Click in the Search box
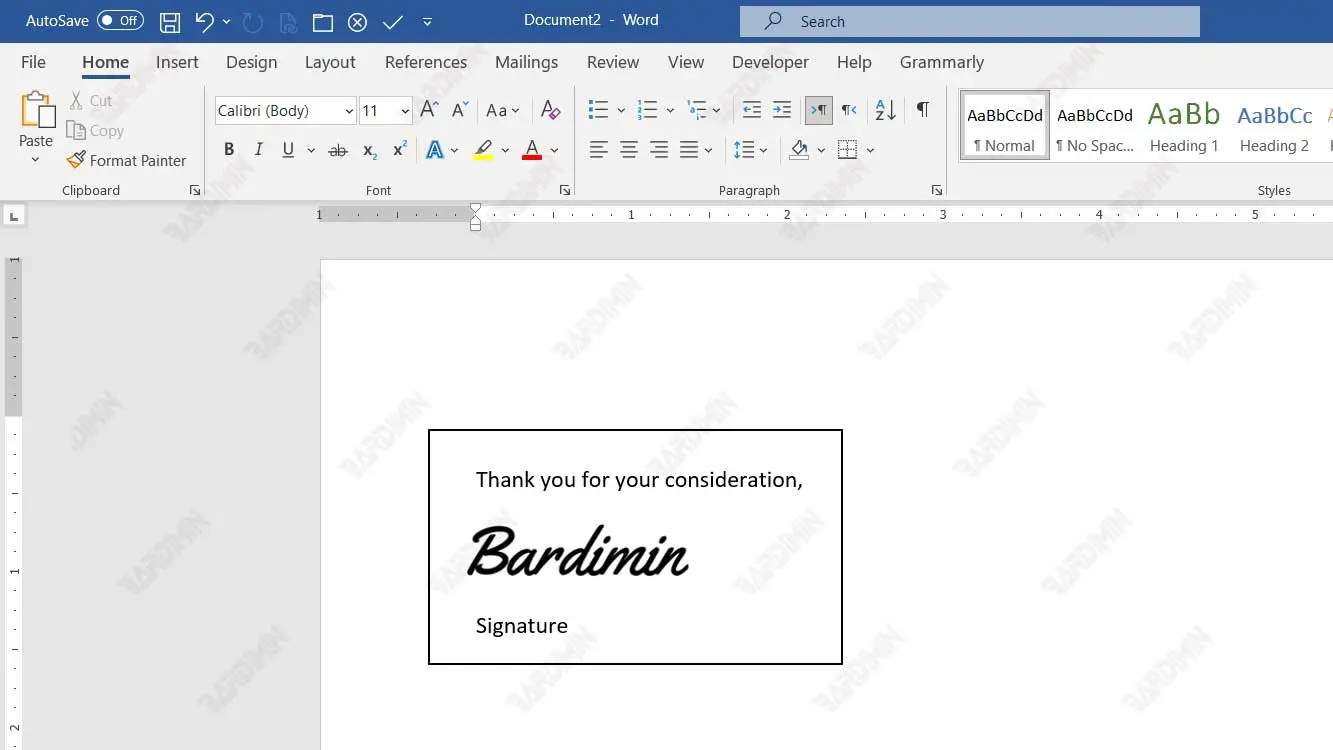 pos(969,21)
